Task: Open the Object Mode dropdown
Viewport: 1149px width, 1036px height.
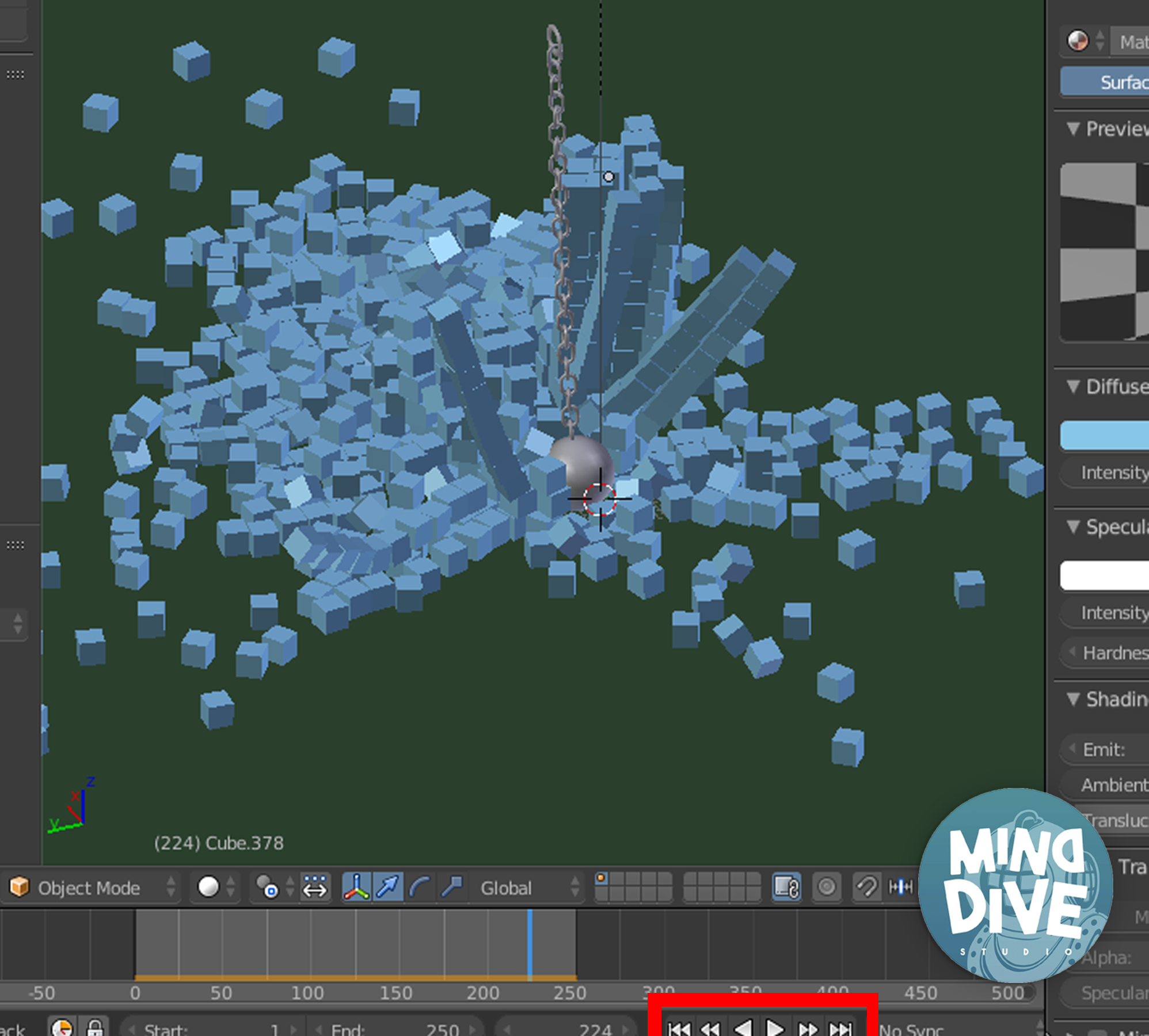Action: [92, 887]
